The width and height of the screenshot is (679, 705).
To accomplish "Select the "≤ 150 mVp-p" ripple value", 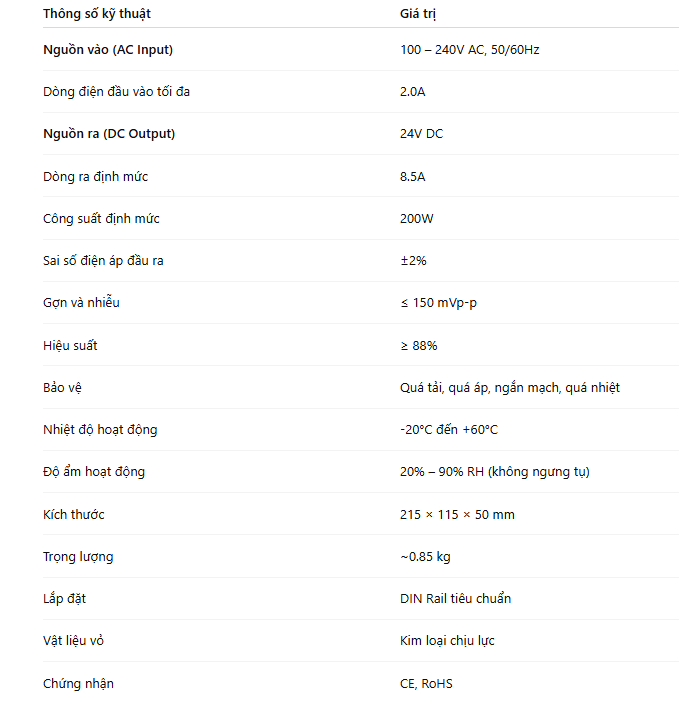I will (x=438, y=303).
